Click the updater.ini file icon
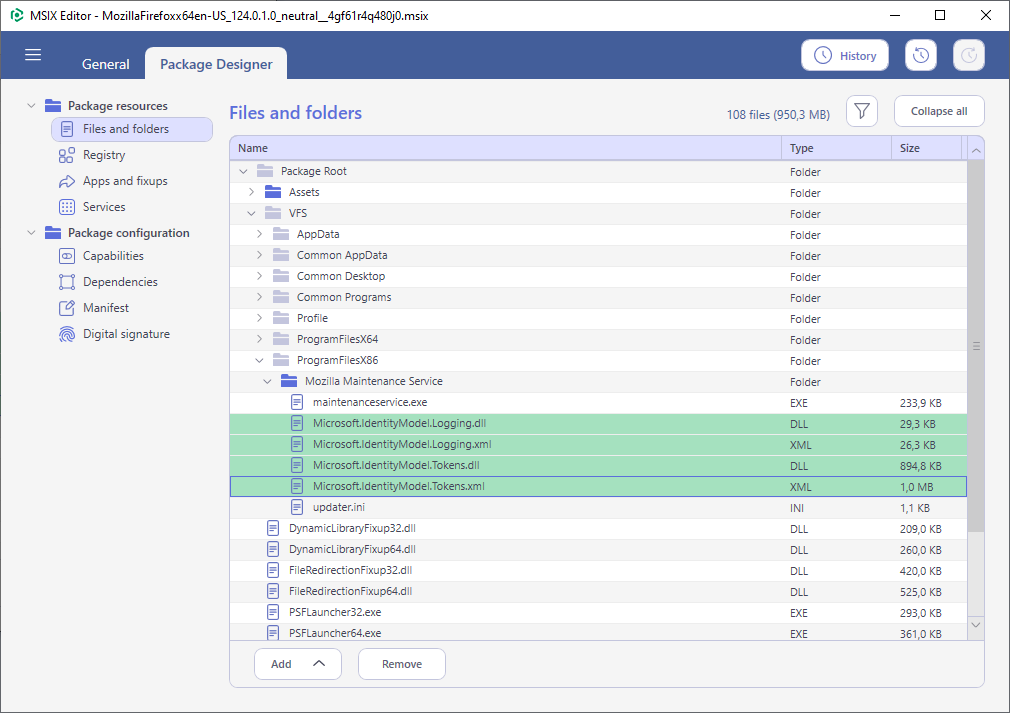1010x713 pixels. pos(297,507)
